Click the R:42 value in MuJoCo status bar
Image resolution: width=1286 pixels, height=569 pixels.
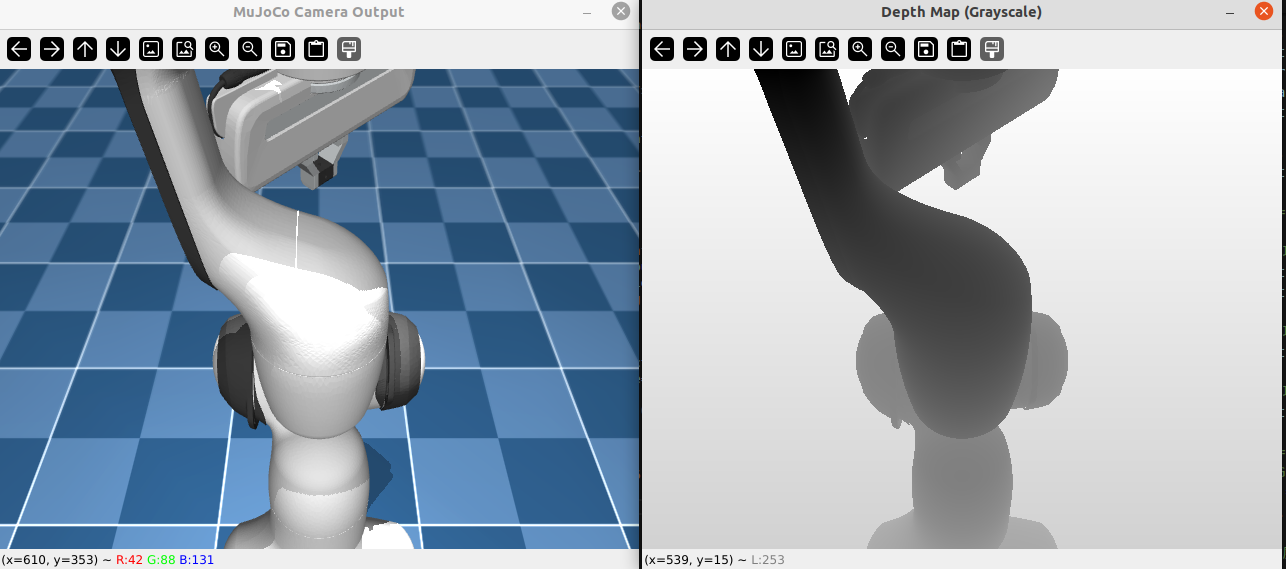click(x=129, y=560)
